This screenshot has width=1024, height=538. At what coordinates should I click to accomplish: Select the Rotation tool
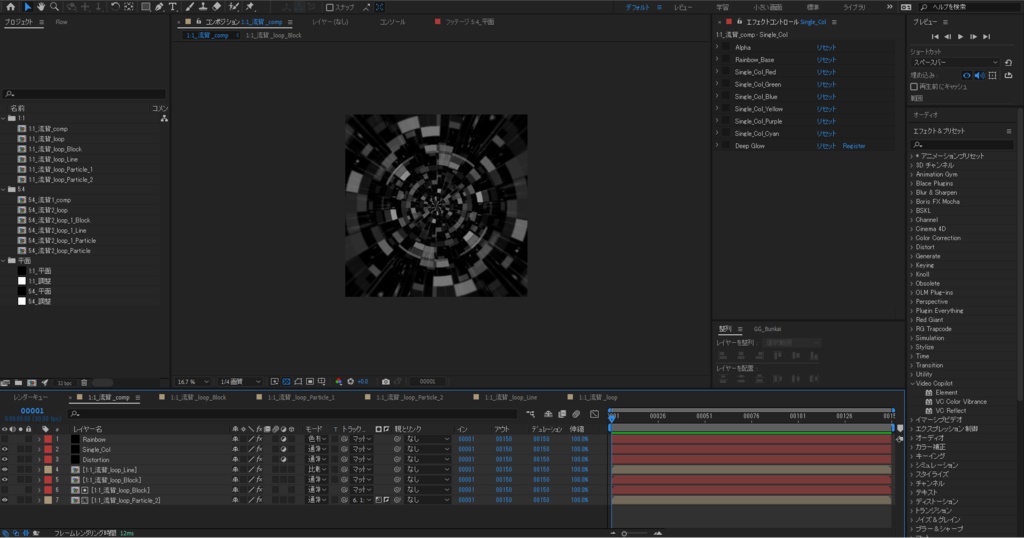(x=114, y=7)
